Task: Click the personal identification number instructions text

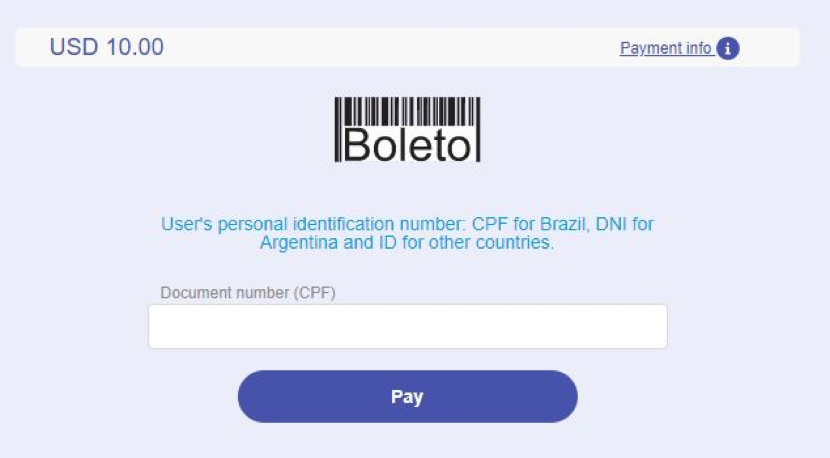Action: (407, 233)
